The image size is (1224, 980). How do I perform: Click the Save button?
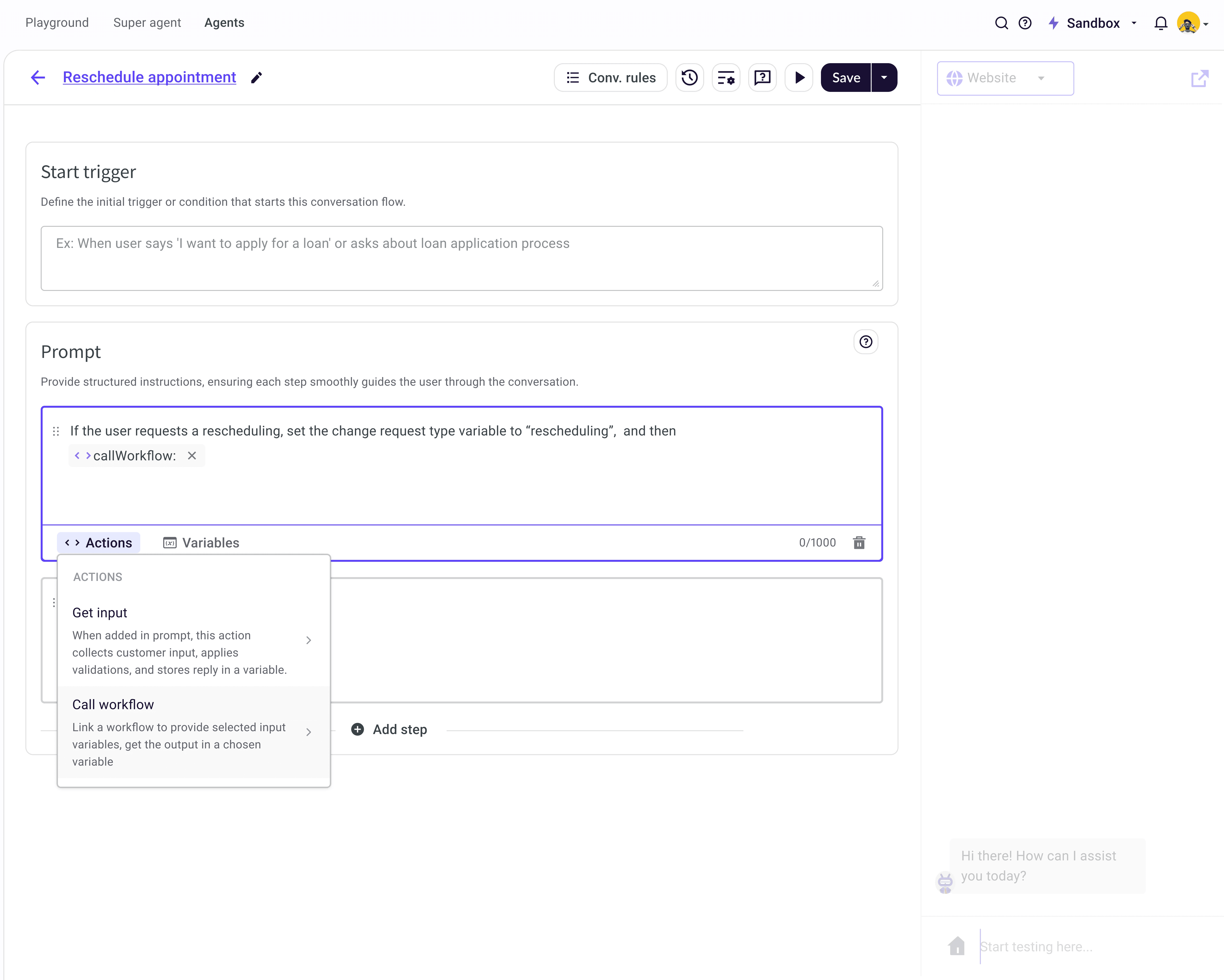(845, 77)
